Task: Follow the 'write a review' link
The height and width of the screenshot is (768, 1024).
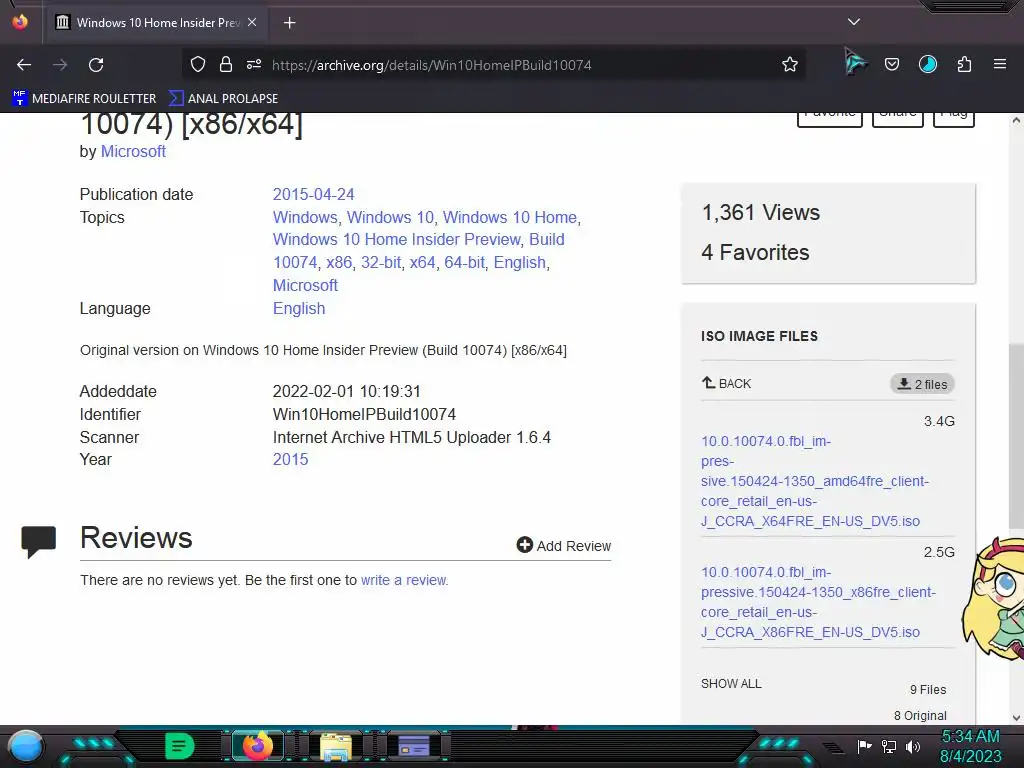Action: click(404, 580)
